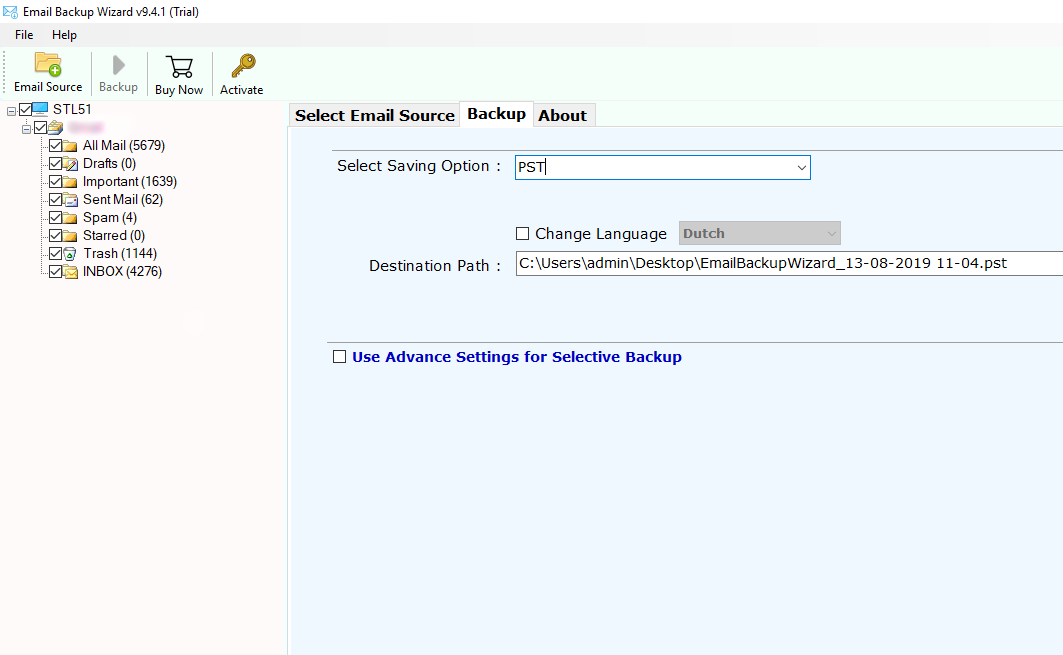Select the Sent Mail (62) folder label
Image resolution: width=1063 pixels, height=655 pixels.
123,199
